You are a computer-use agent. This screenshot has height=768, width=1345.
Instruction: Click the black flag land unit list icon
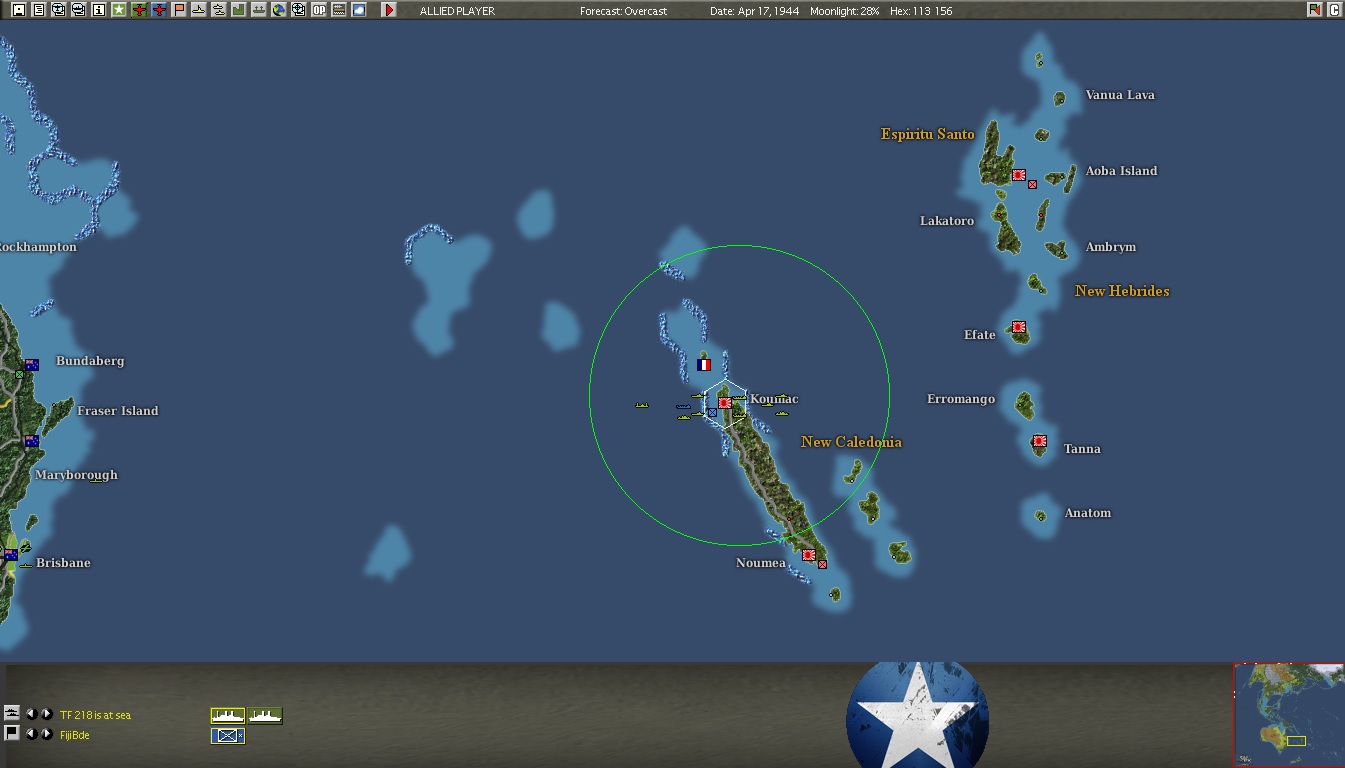tap(12, 733)
